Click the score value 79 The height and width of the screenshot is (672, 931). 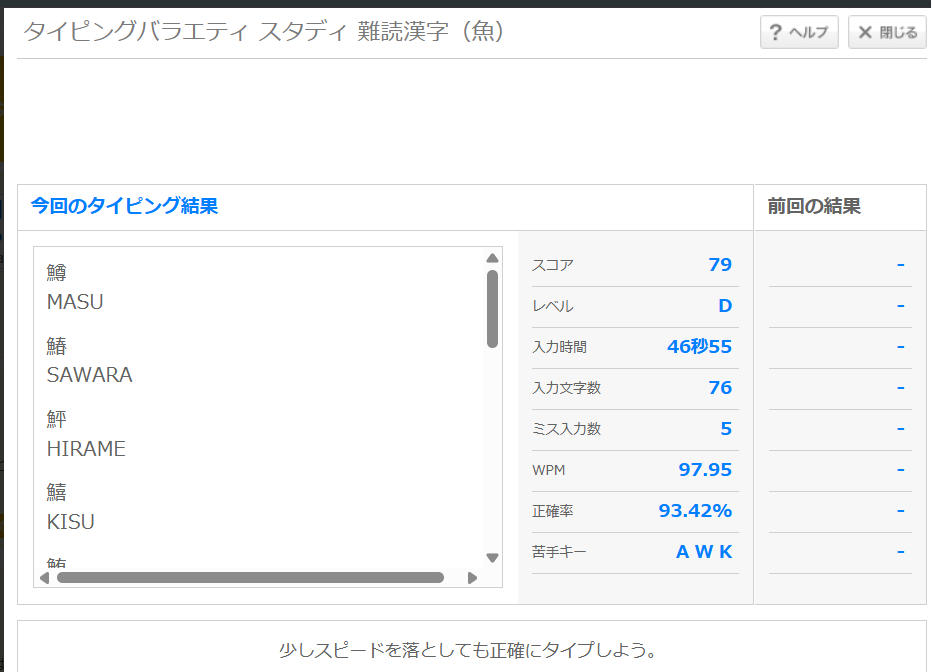coord(720,265)
